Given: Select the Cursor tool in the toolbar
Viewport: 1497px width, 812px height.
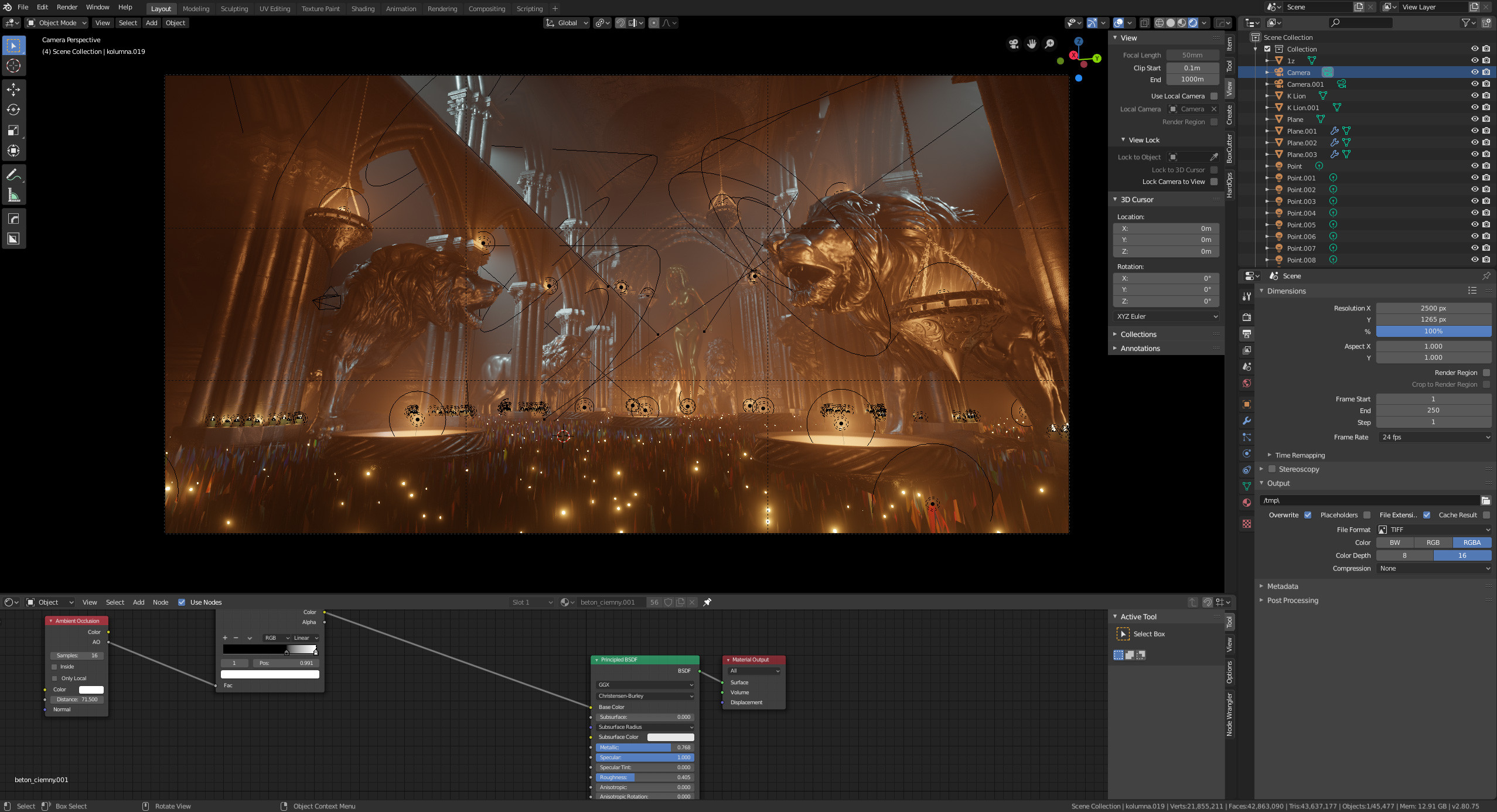Looking at the screenshot, I should point(13,66).
